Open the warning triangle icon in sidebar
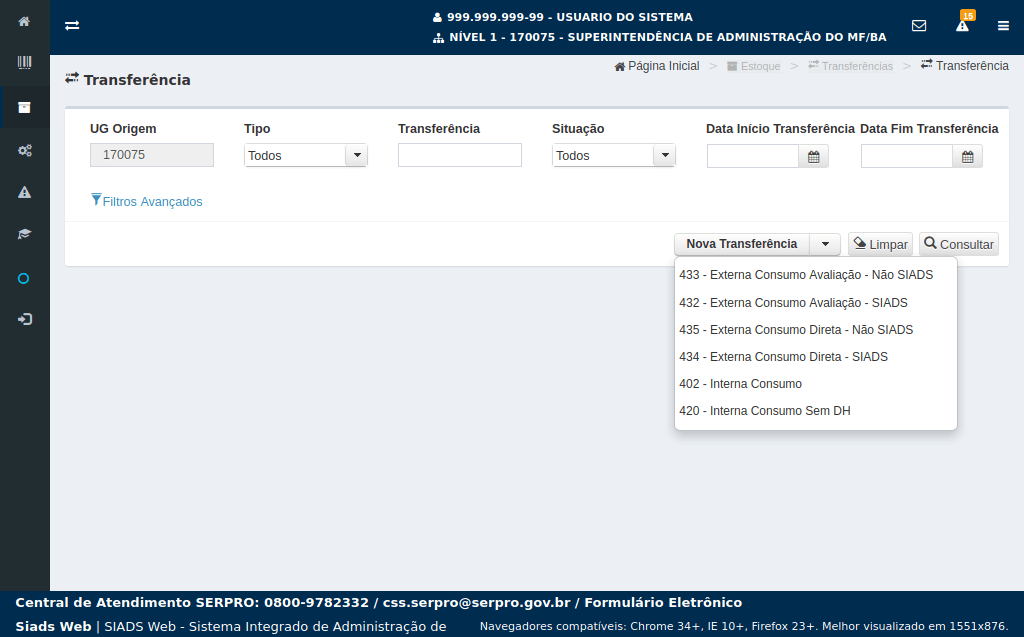This screenshot has height=637, width=1024. (x=24, y=192)
